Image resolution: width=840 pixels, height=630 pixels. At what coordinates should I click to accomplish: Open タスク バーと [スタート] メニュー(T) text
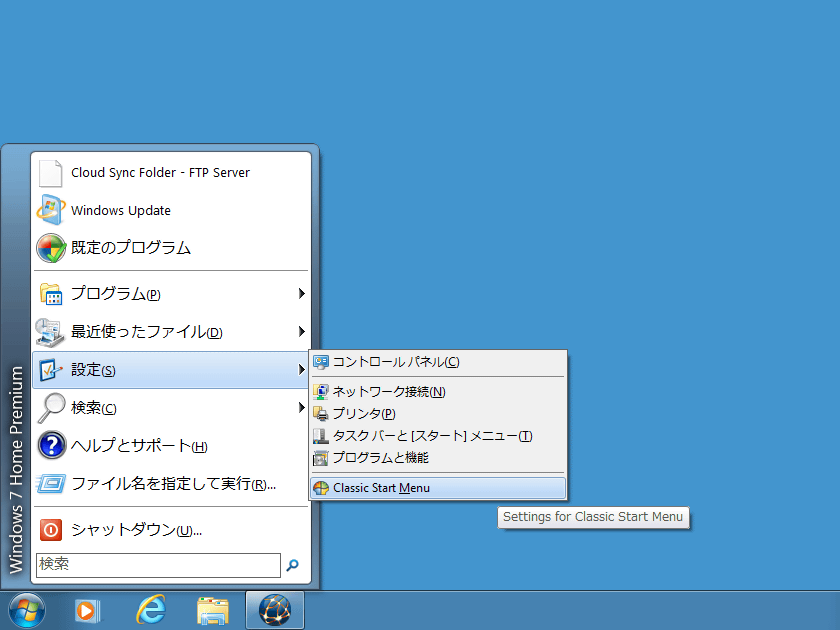(x=432, y=436)
